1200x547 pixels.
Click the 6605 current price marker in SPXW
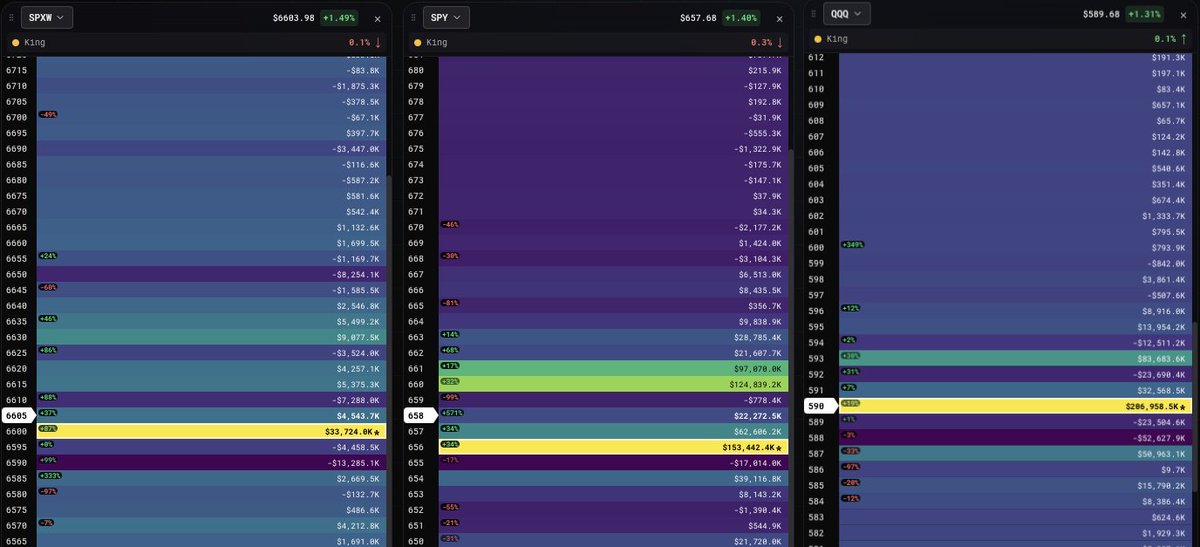click(18, 415)
